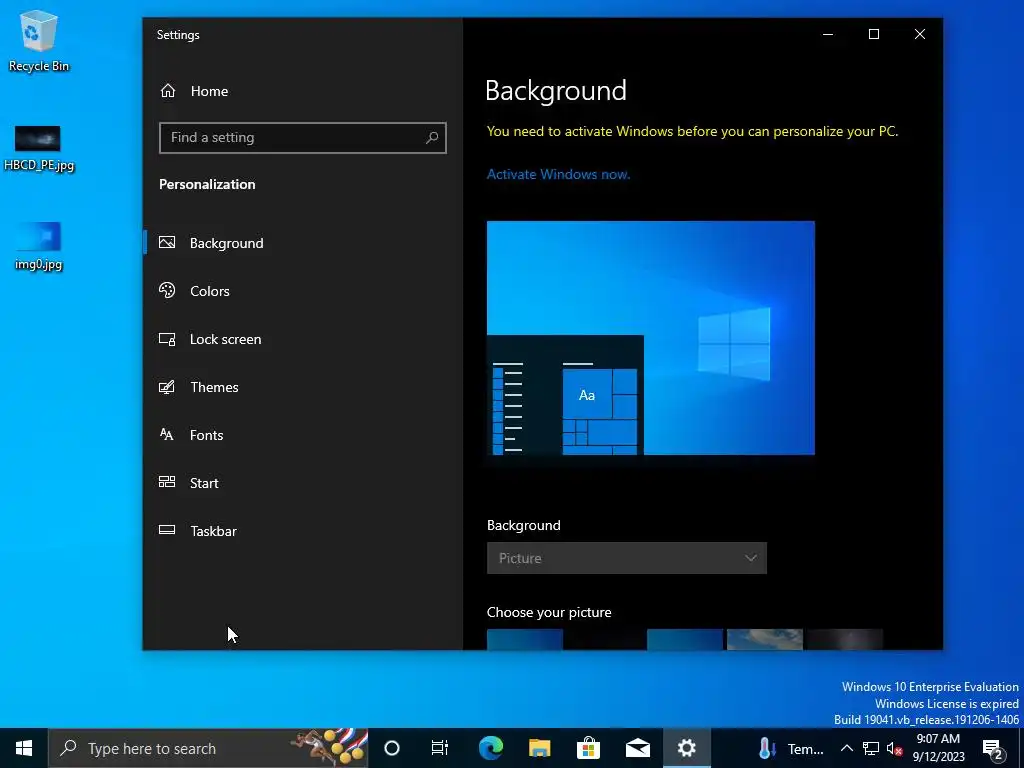Screen dimensions: 1024x768
Task: Open Microsoft Store from the taskbar
Action: coord(588,748)
